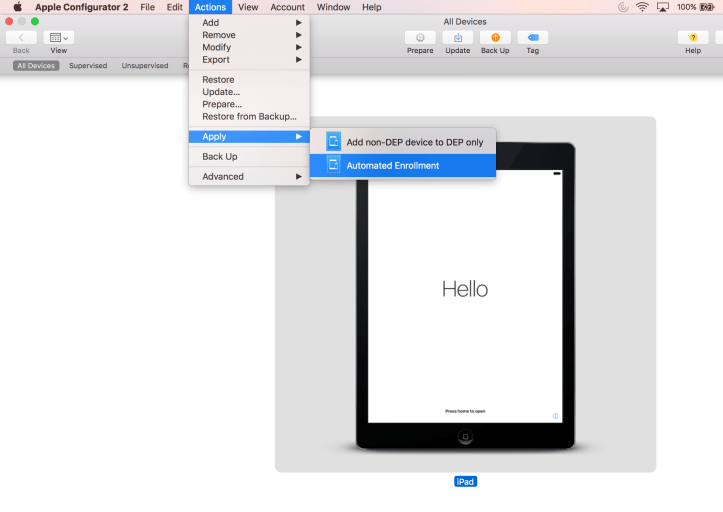
Task: Open the View menu in the menu bar
Action: pyautogui.click(x=248, y=7)
